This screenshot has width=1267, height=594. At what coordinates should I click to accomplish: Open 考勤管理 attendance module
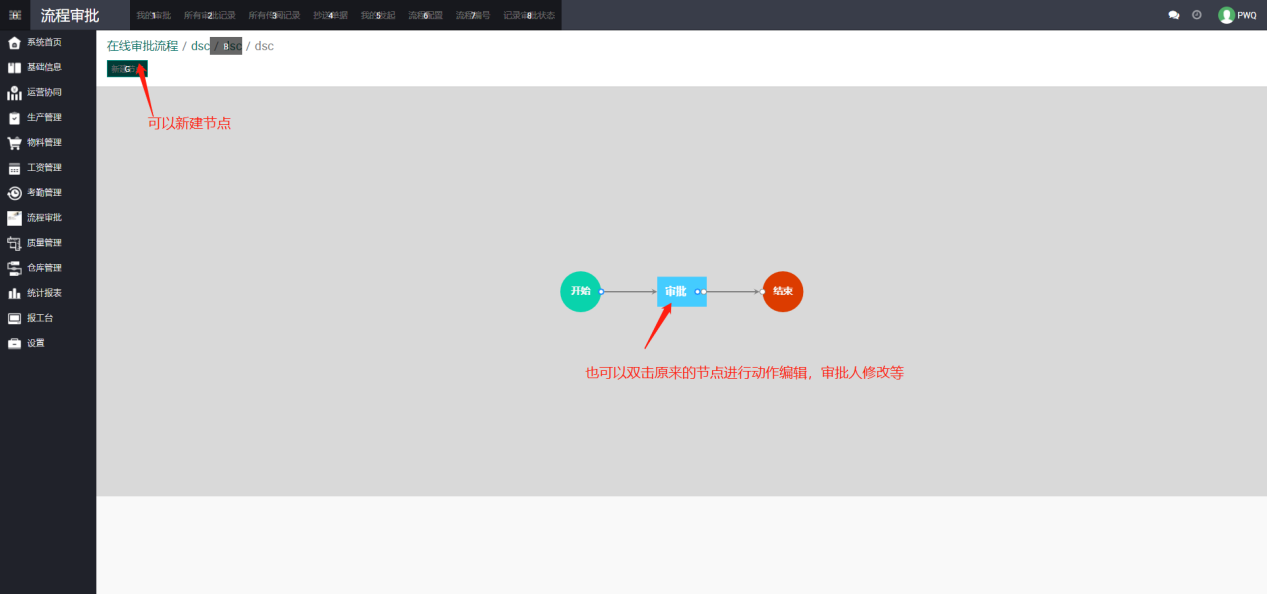(x=43, y=192)
